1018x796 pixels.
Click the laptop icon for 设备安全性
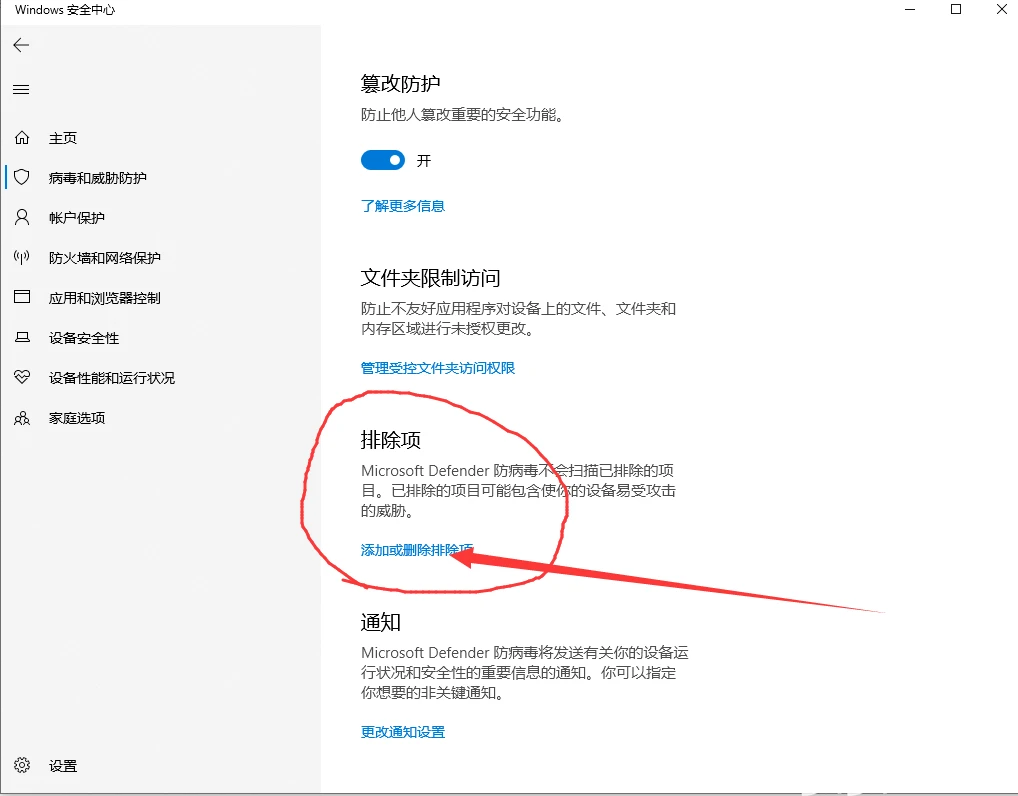pyautogui.click(x=22, y=338)
